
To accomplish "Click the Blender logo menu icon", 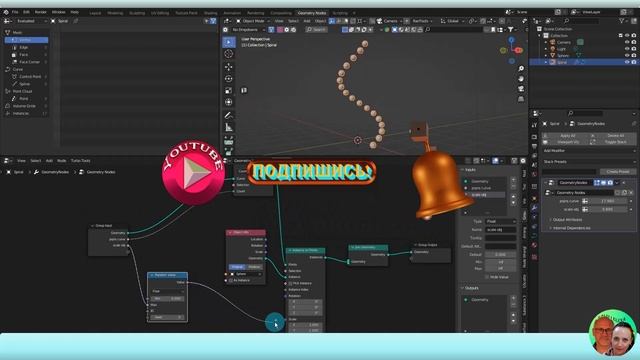I will point(6,12).
